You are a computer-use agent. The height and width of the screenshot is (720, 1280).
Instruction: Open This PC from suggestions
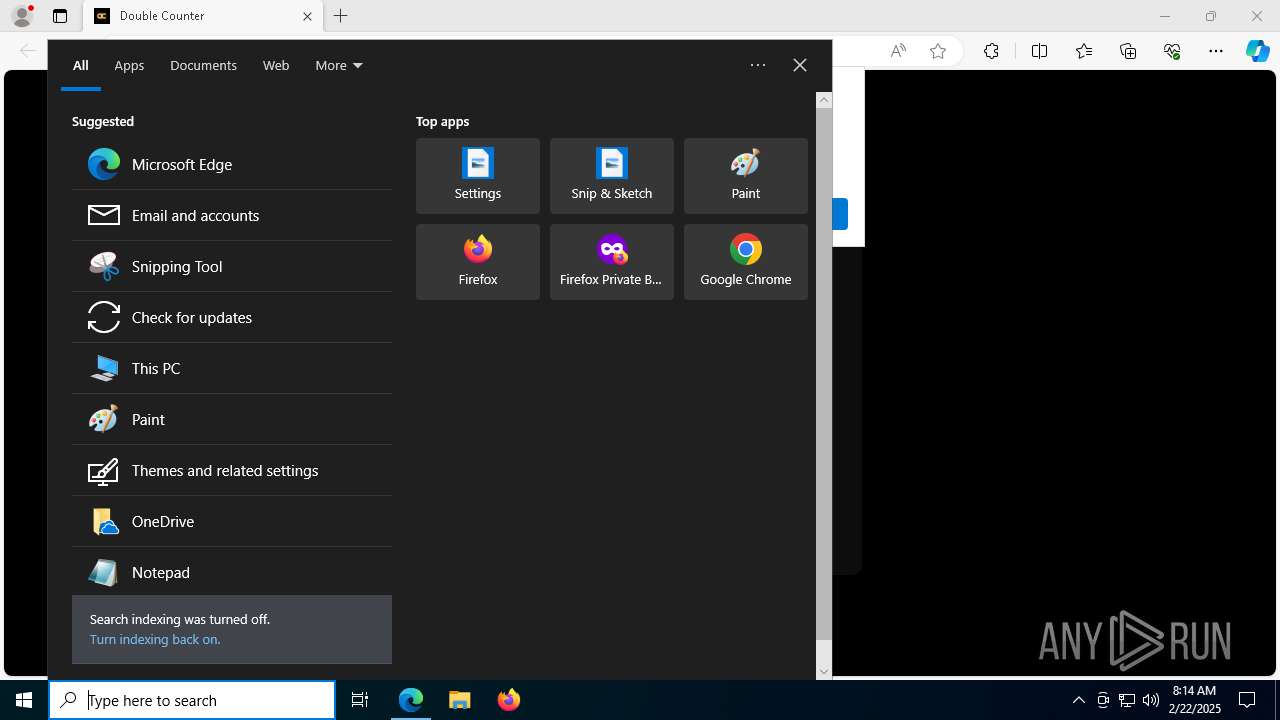tap(232, 368)
